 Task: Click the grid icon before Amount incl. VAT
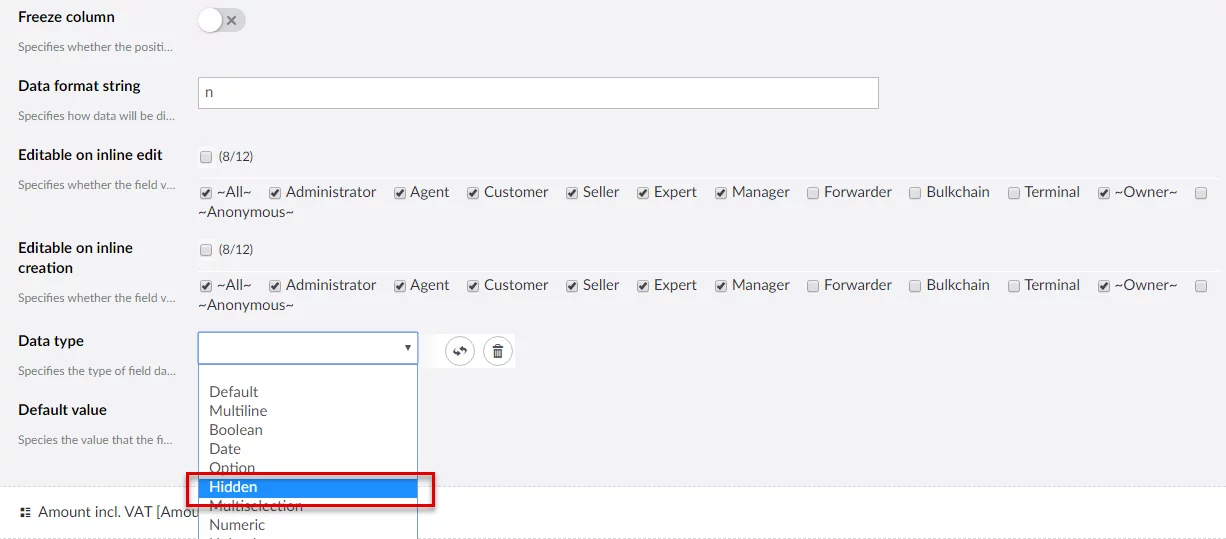click(26, 512)
